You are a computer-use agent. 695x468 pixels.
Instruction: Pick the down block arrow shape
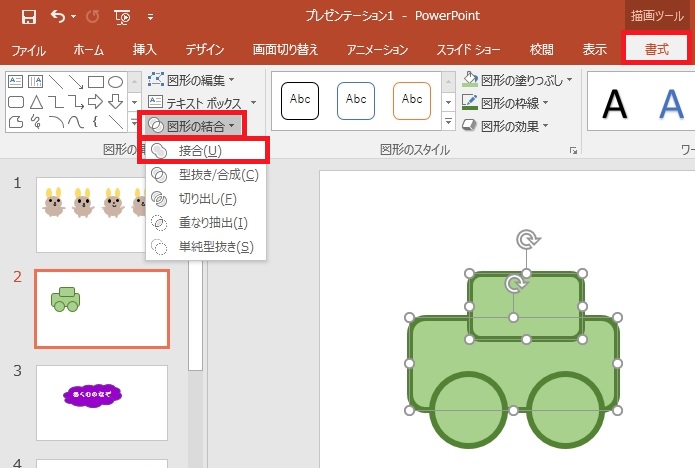pos(116,102)
